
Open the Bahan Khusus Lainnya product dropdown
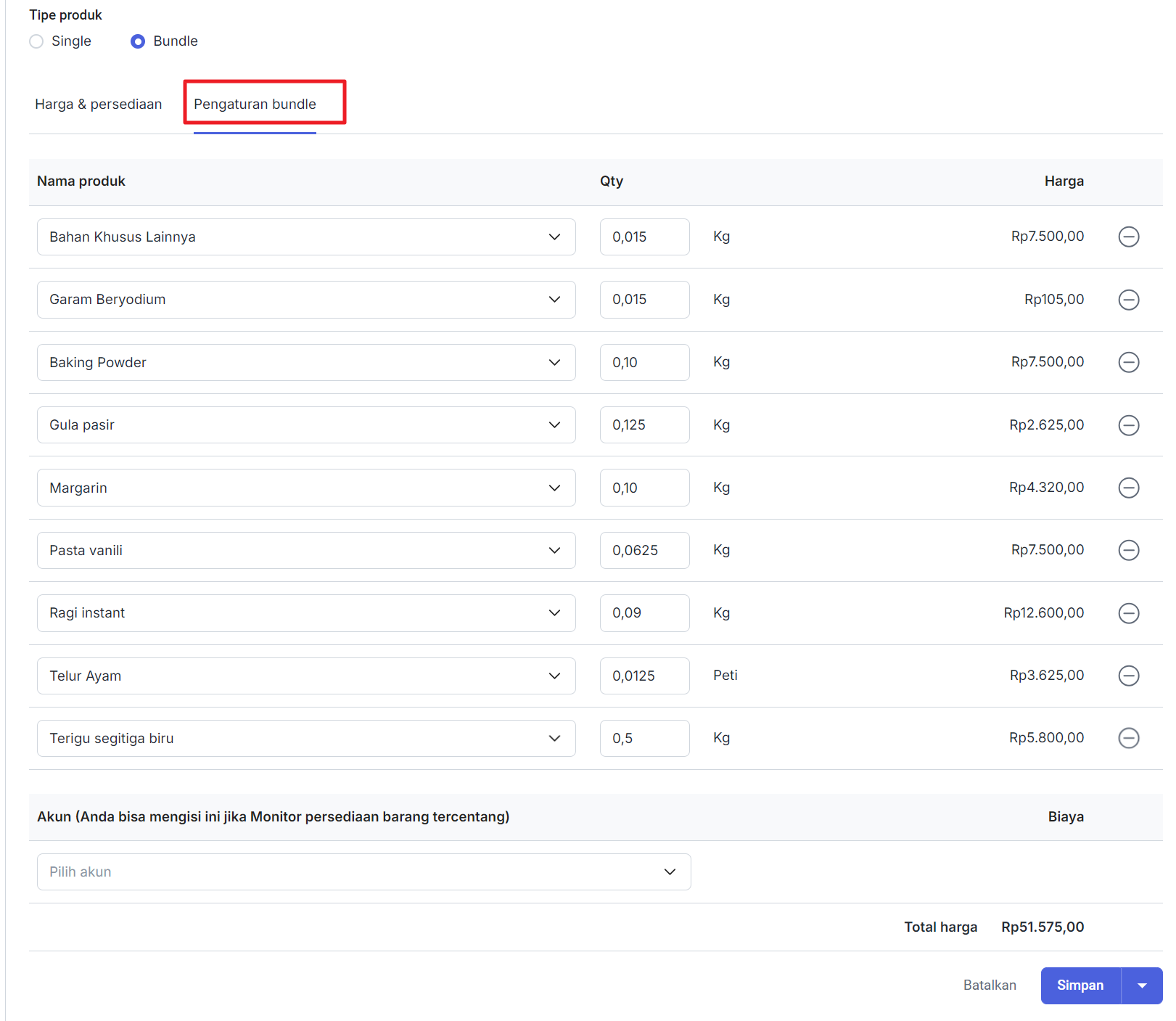(306, 237)
